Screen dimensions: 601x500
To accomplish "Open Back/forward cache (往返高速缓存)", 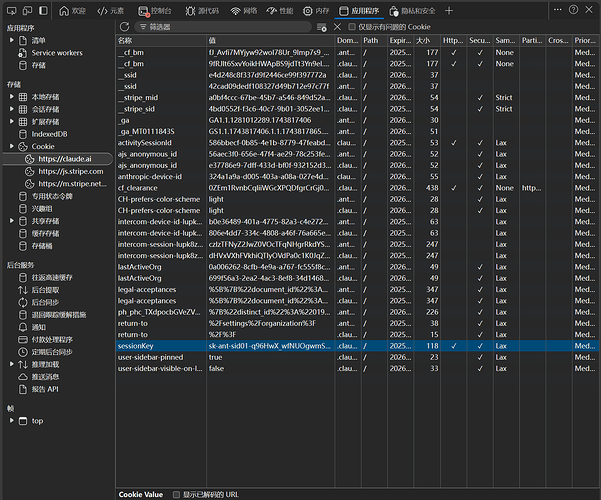I will 52,277.
